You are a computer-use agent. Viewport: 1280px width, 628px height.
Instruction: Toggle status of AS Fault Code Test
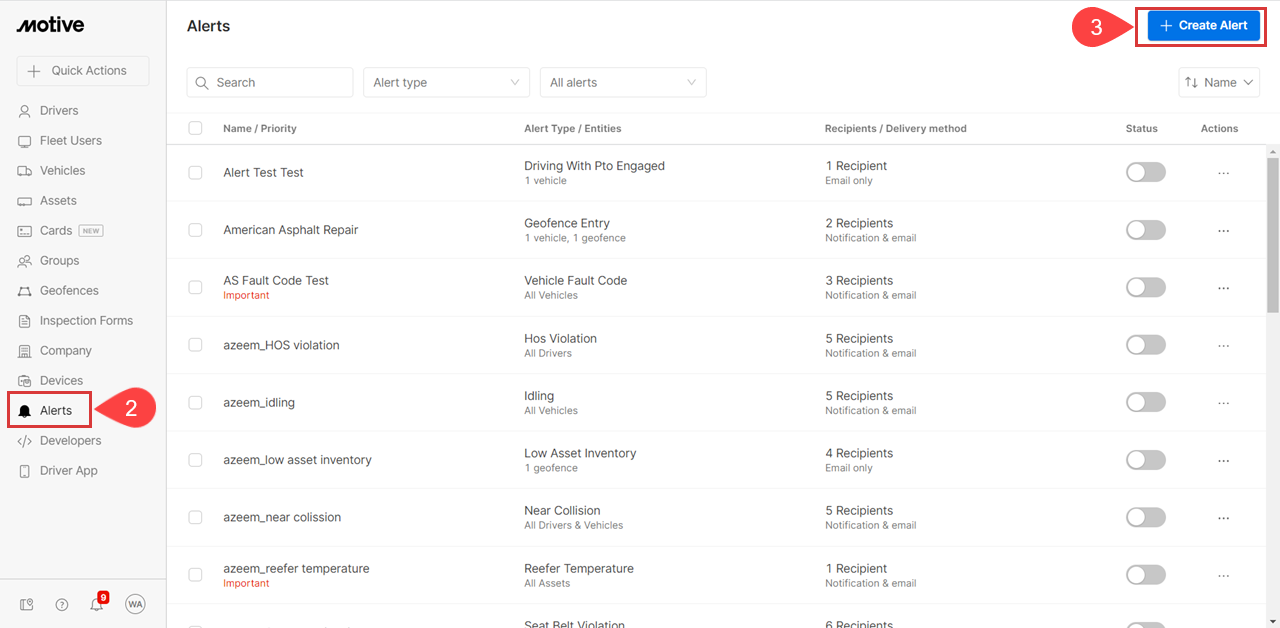1146,288
